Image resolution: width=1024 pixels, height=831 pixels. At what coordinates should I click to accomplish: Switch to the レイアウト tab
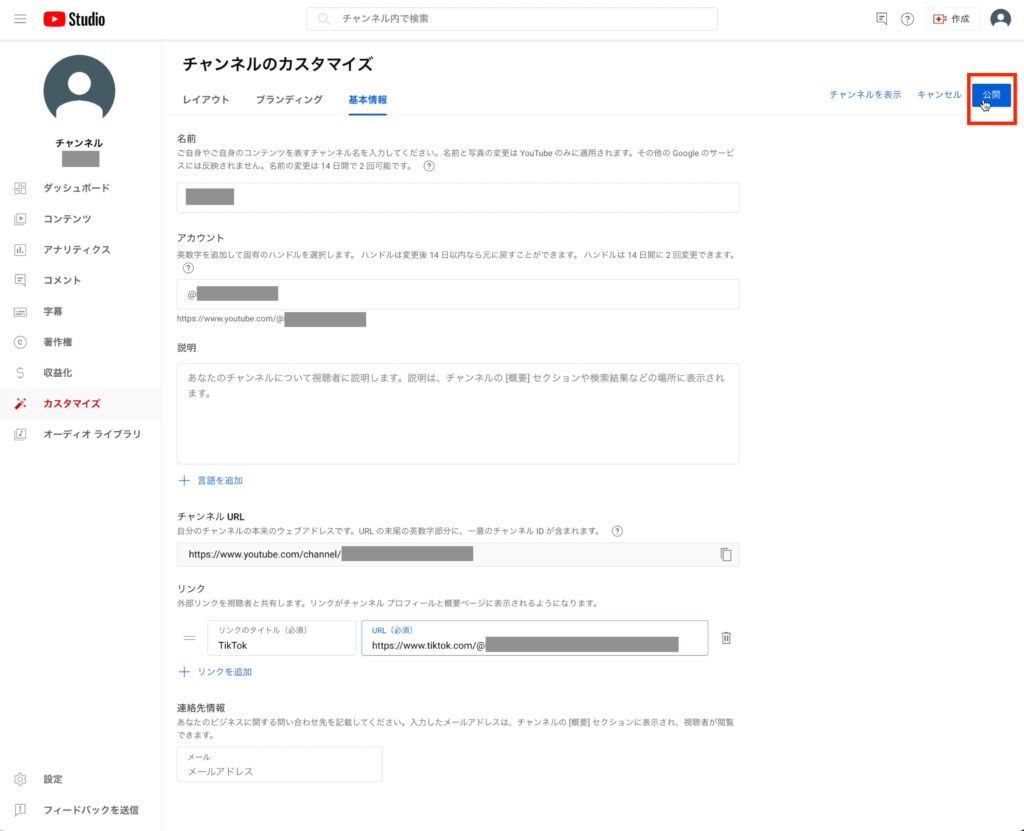(x=206, y=100)
